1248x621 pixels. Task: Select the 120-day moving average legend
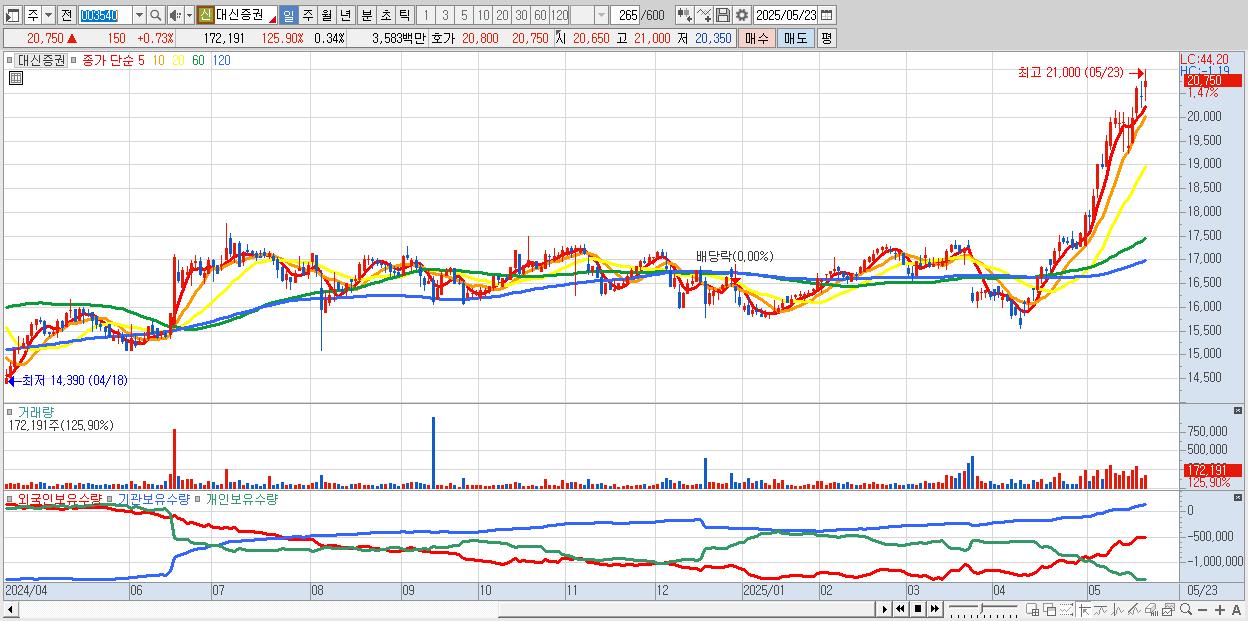tap(222, 60)
